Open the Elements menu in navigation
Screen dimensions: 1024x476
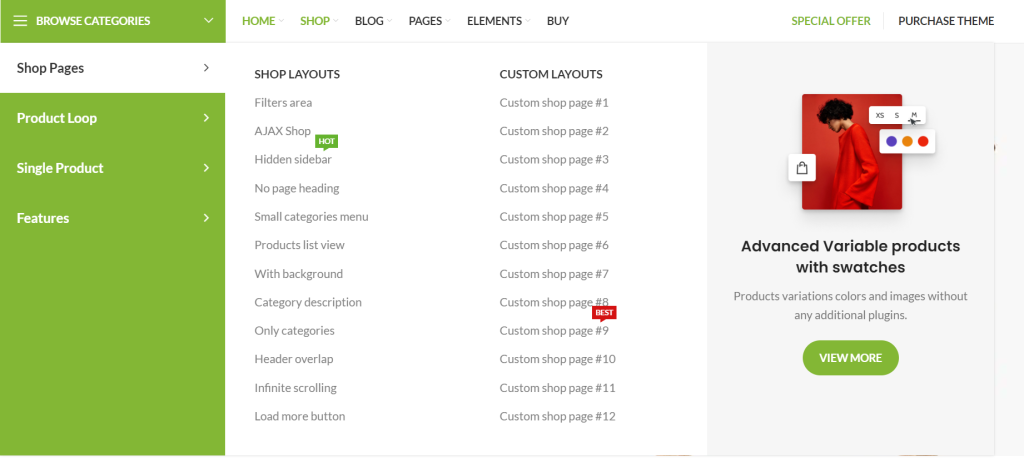(x=494, y=21)
